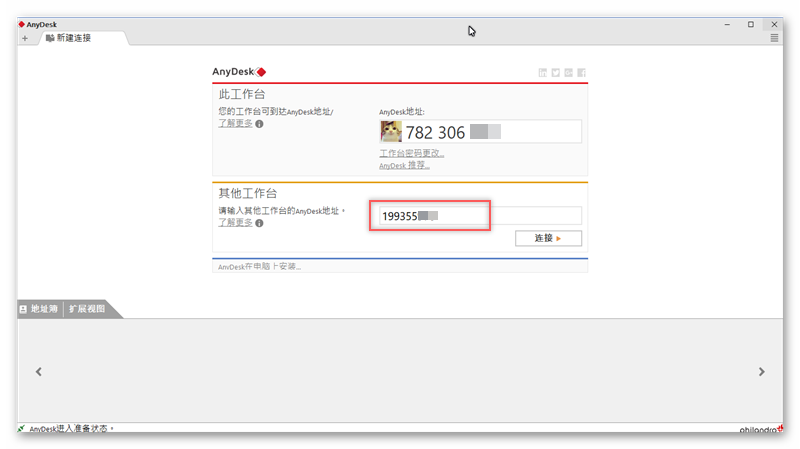Open 了解更多 link under 此工作台
The image size is (800, 449).
(235, 123)
